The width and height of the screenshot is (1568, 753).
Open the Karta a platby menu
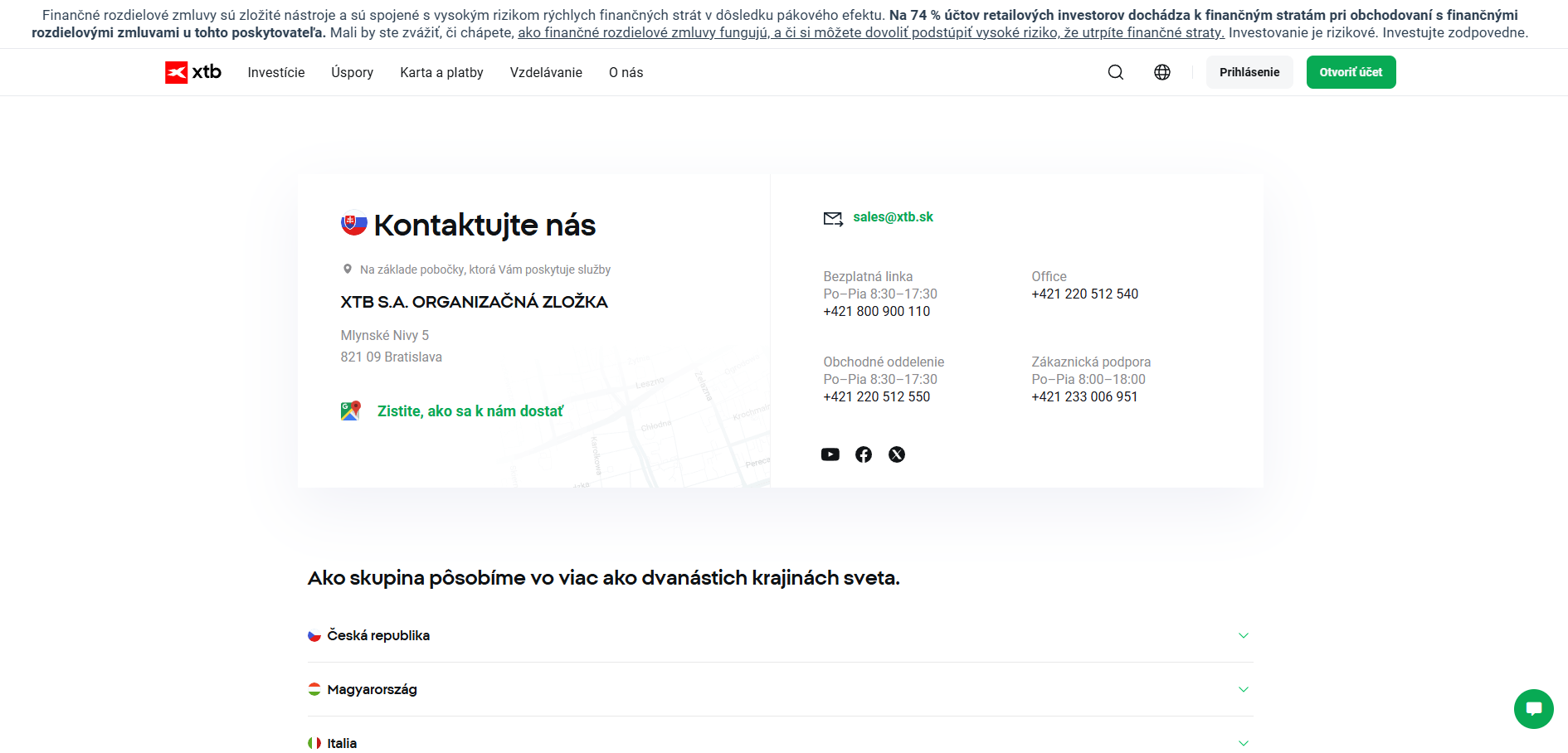(x=441, y=72)
